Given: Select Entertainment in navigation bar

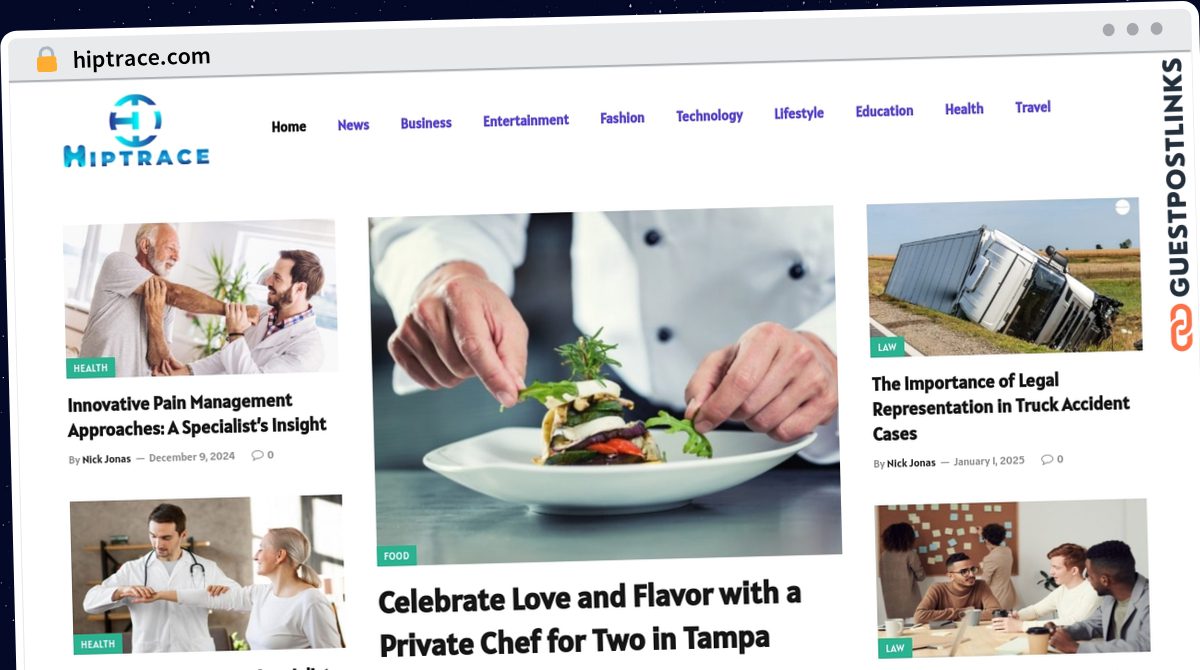Looking at the screenshot, I should point(526,120).
